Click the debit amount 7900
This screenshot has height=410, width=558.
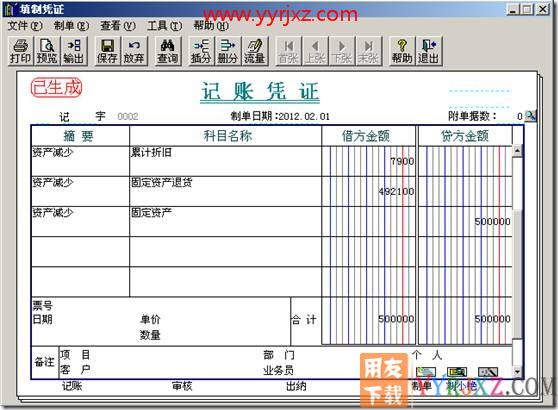point(402,161)
